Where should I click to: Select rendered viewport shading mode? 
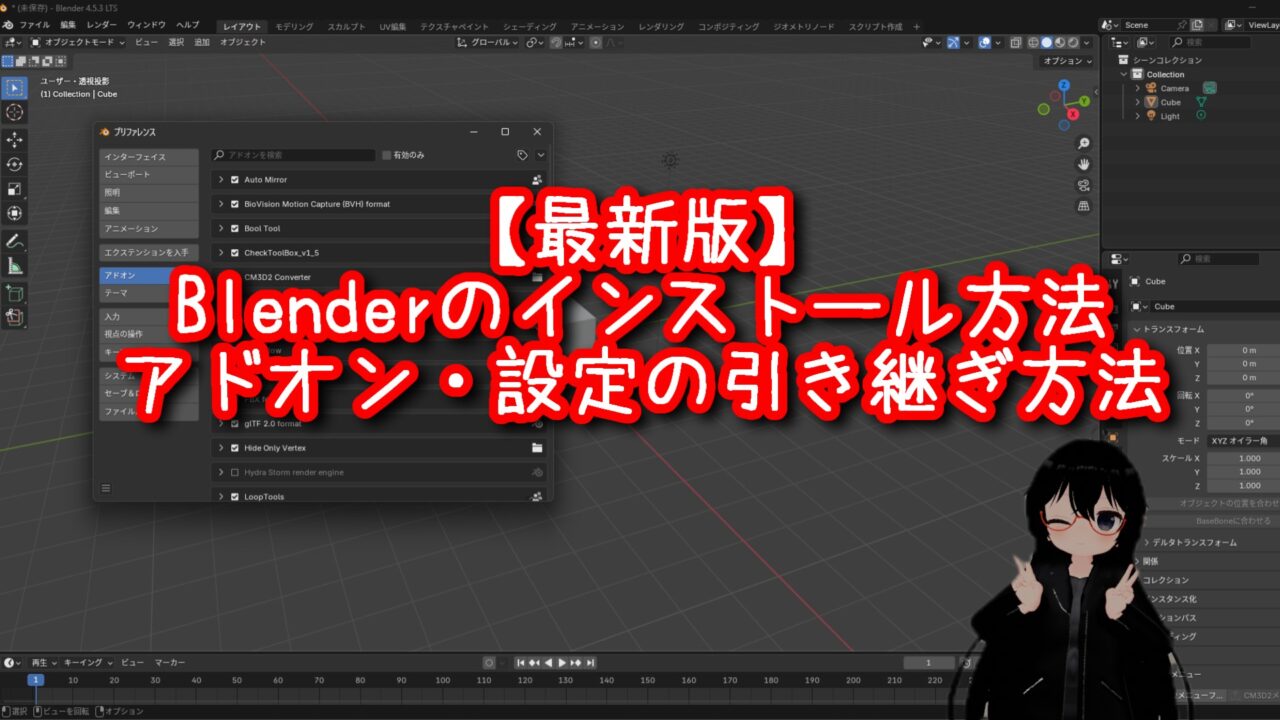pos(1073,42)
